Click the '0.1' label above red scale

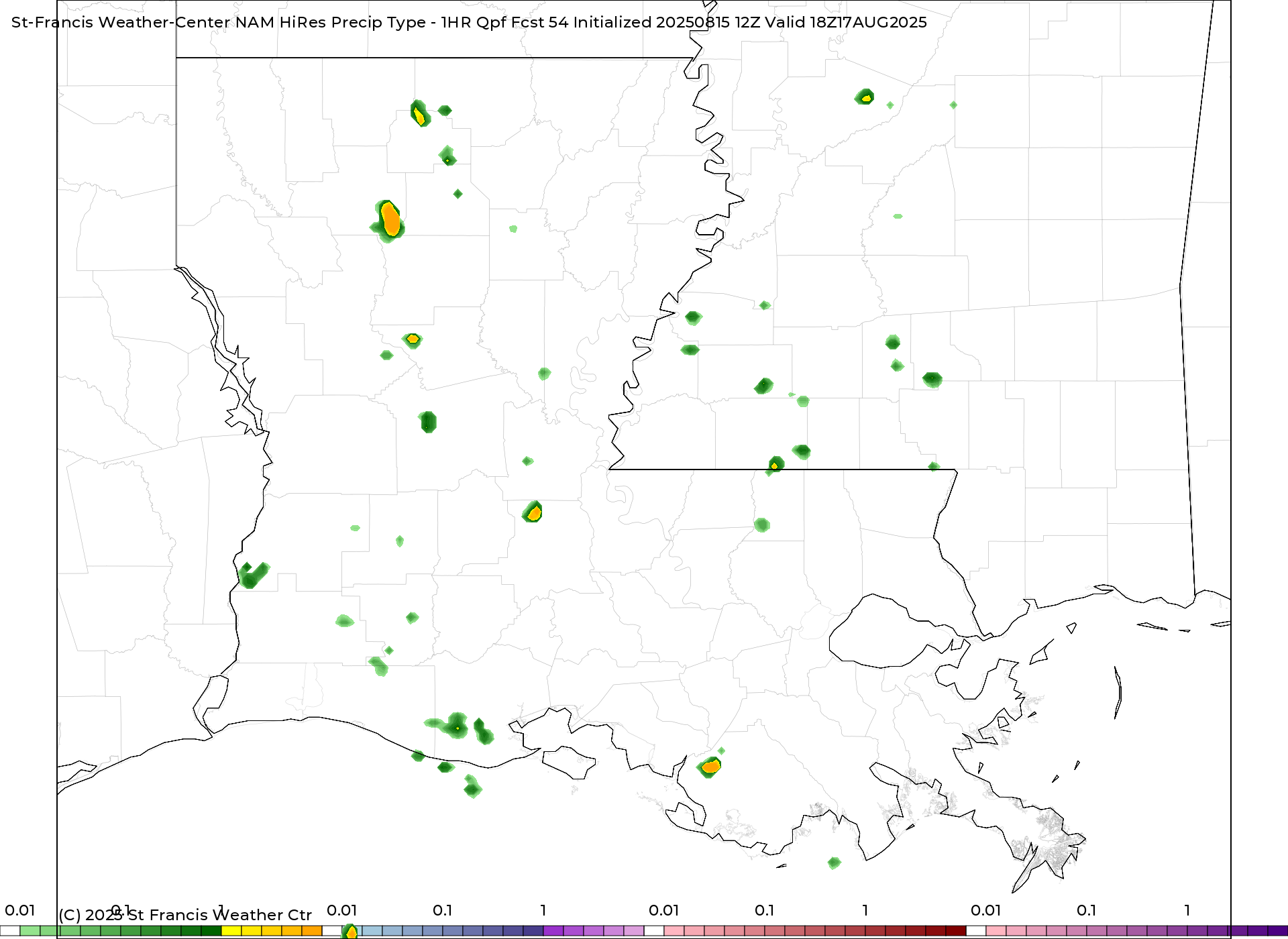pos(765,910)
